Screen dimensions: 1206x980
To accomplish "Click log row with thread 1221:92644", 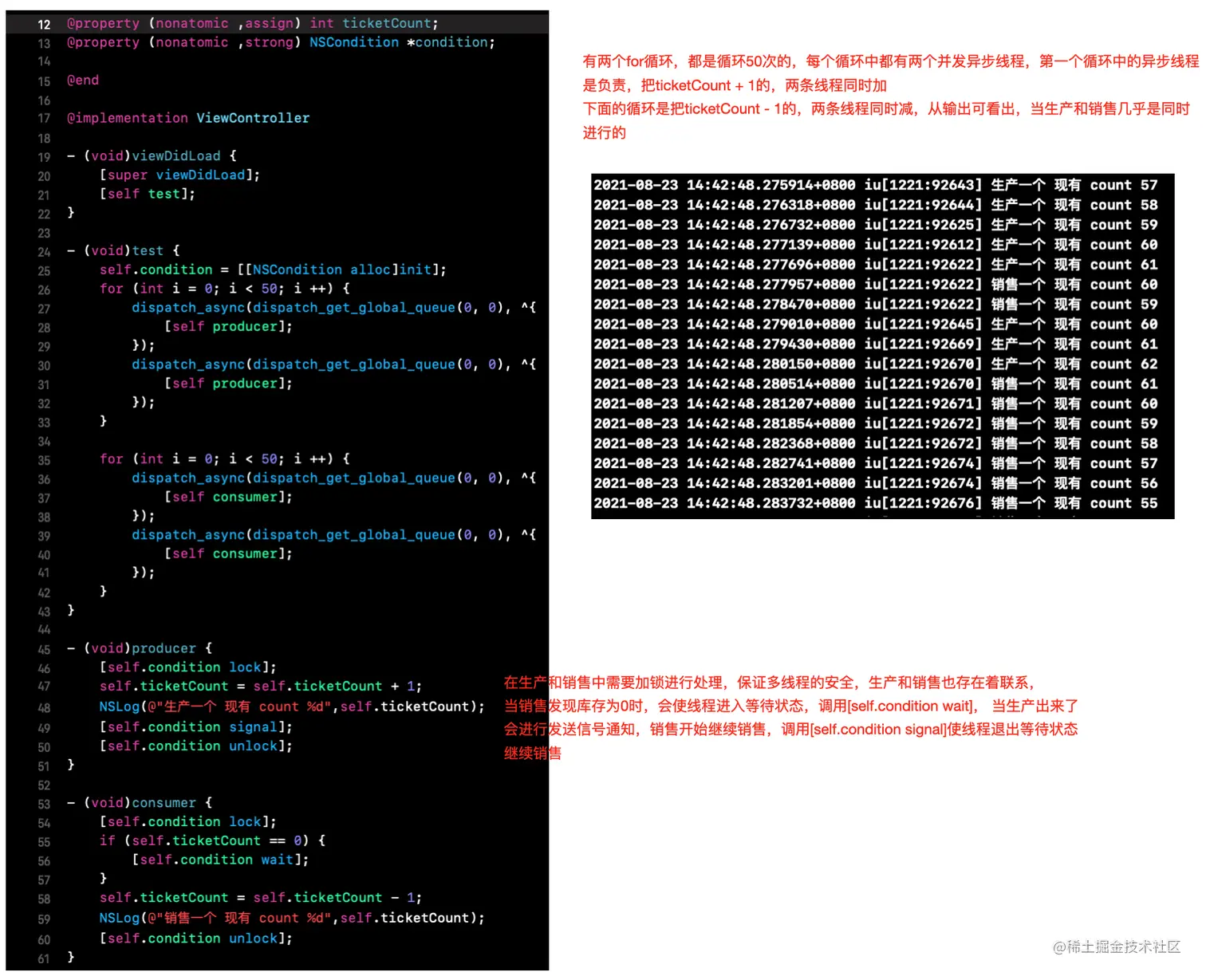I will [875, 205].
